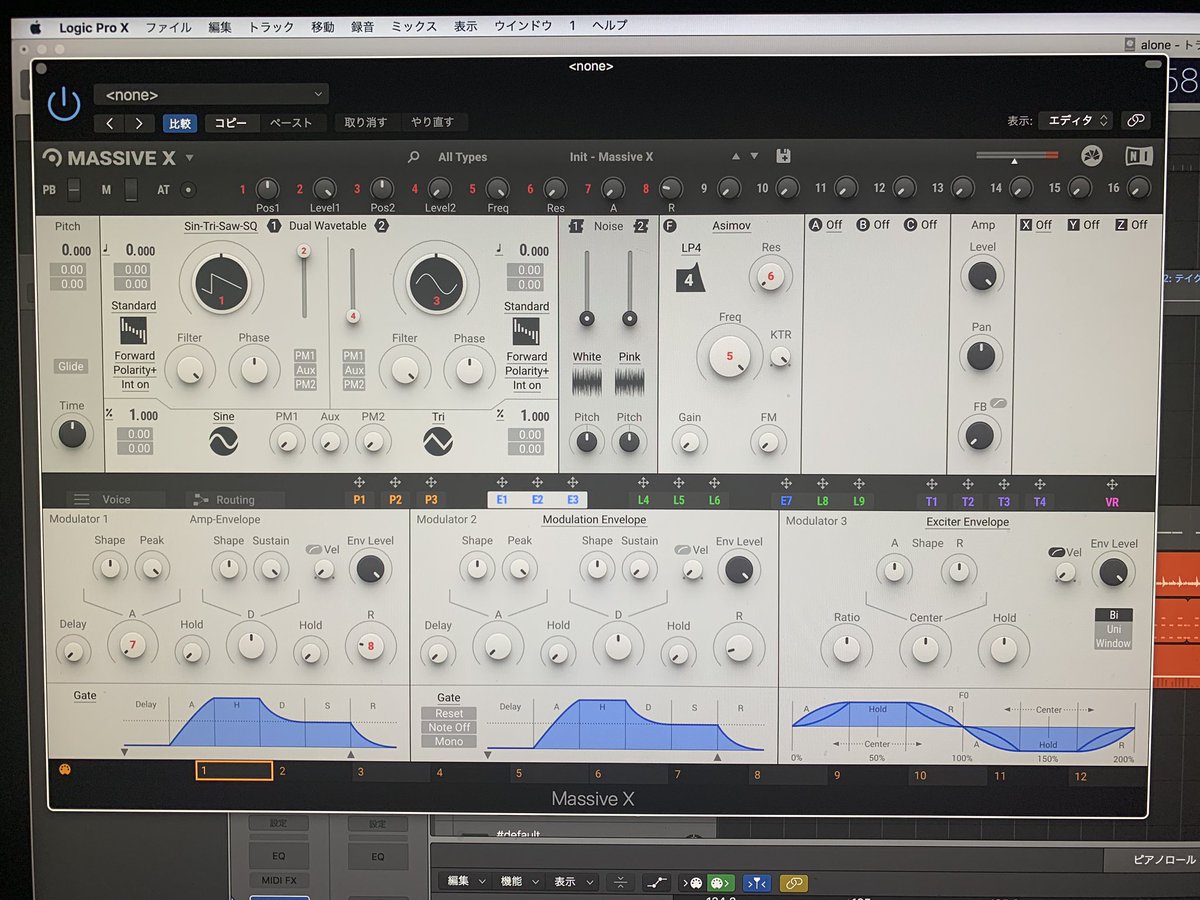Select the P1 performer tab
The image size is (1200, 900).
(x=359, y=499)
